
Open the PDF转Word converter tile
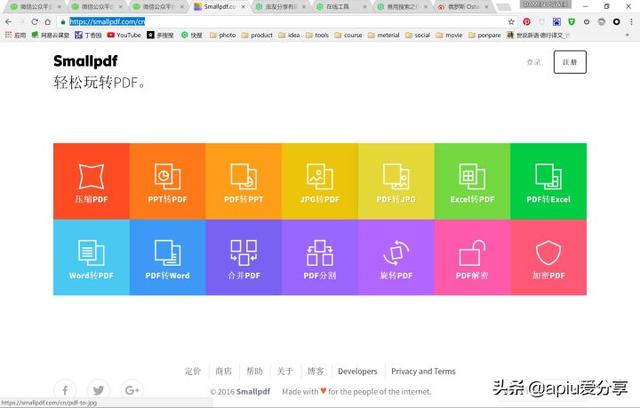(x=167, y=257)
